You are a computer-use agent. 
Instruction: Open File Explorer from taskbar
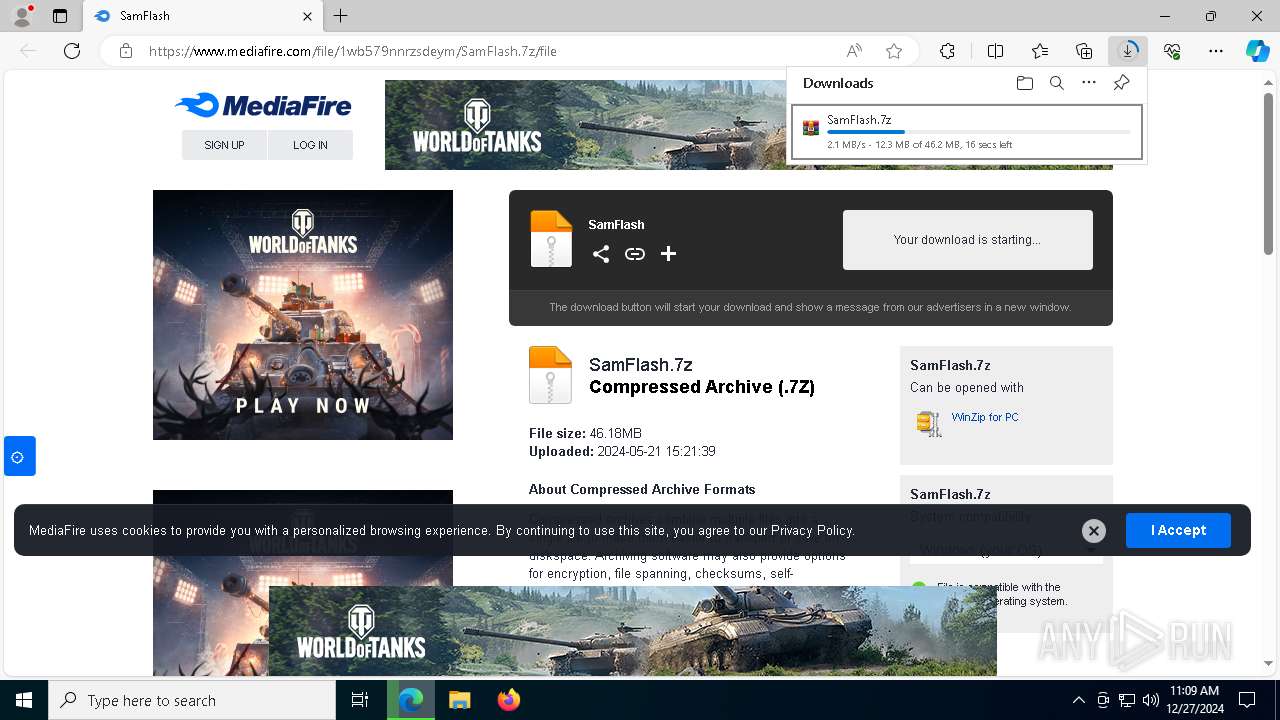pos(459,700)
